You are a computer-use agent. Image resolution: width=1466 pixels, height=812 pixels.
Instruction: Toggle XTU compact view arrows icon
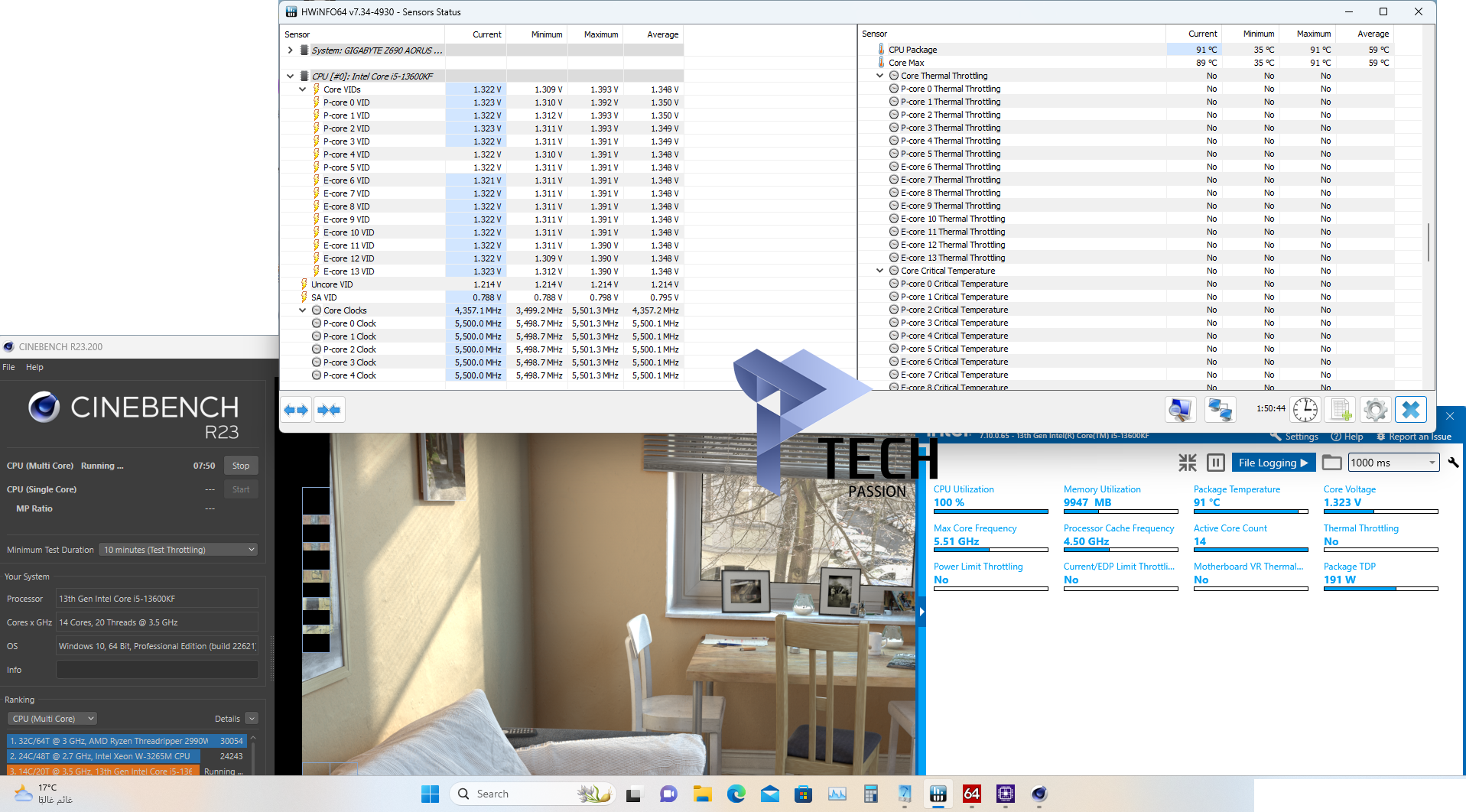coord(1187,463)
